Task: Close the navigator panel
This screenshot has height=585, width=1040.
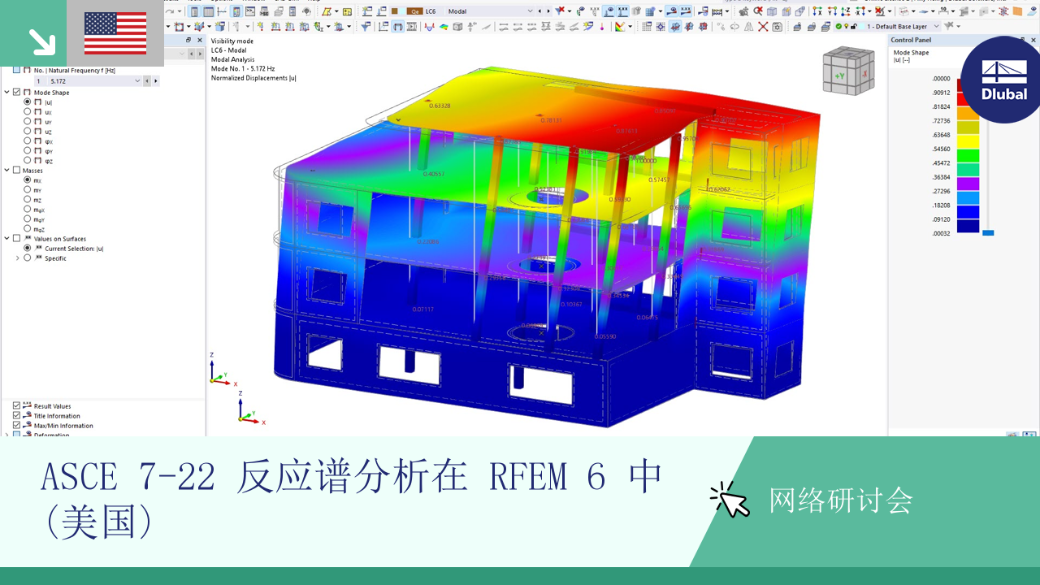Action: (200, 40)
